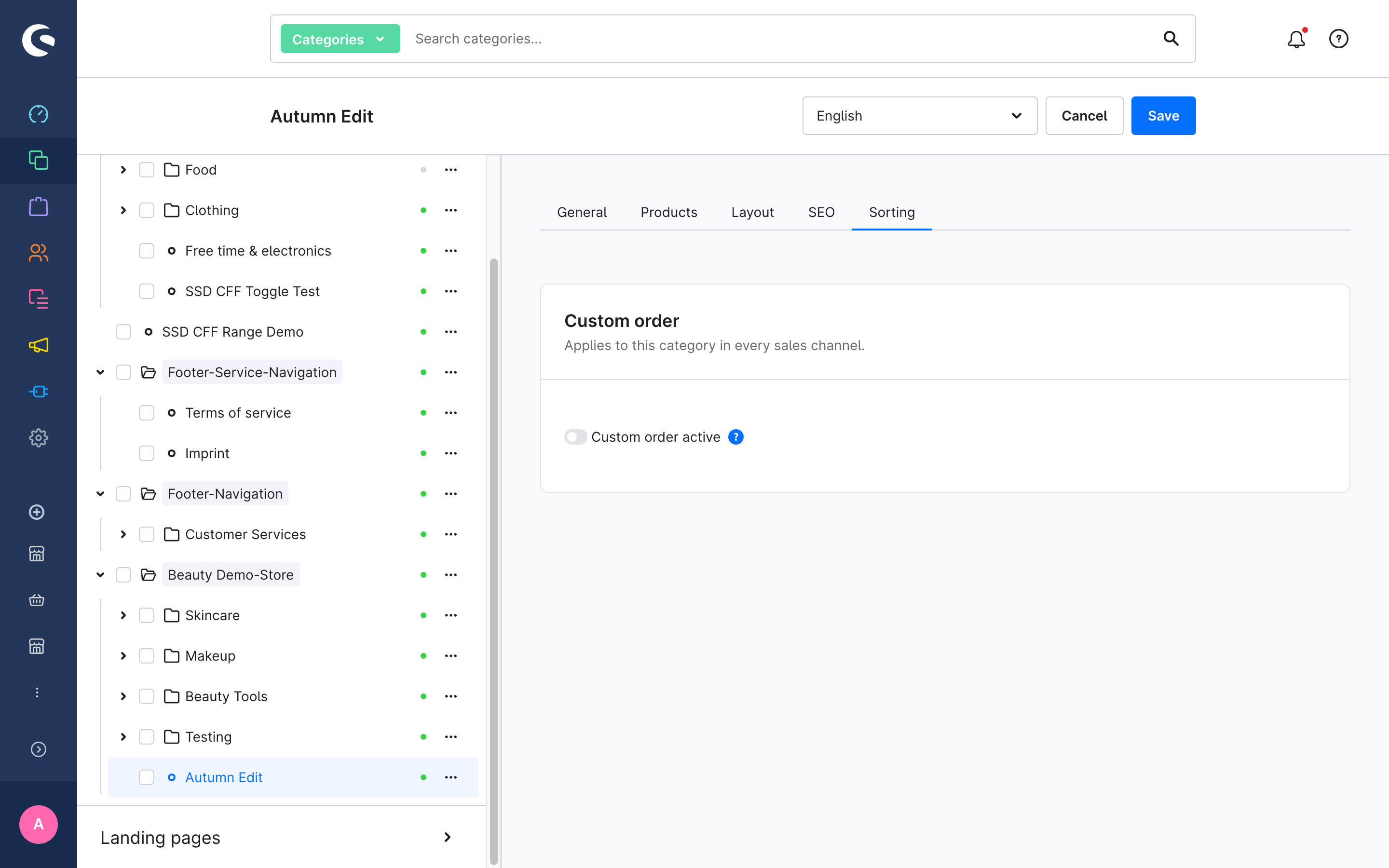Collapse the Beauty Demo-Store category
This screenshot has width=1389, height=868.
[x=100, y=575]
